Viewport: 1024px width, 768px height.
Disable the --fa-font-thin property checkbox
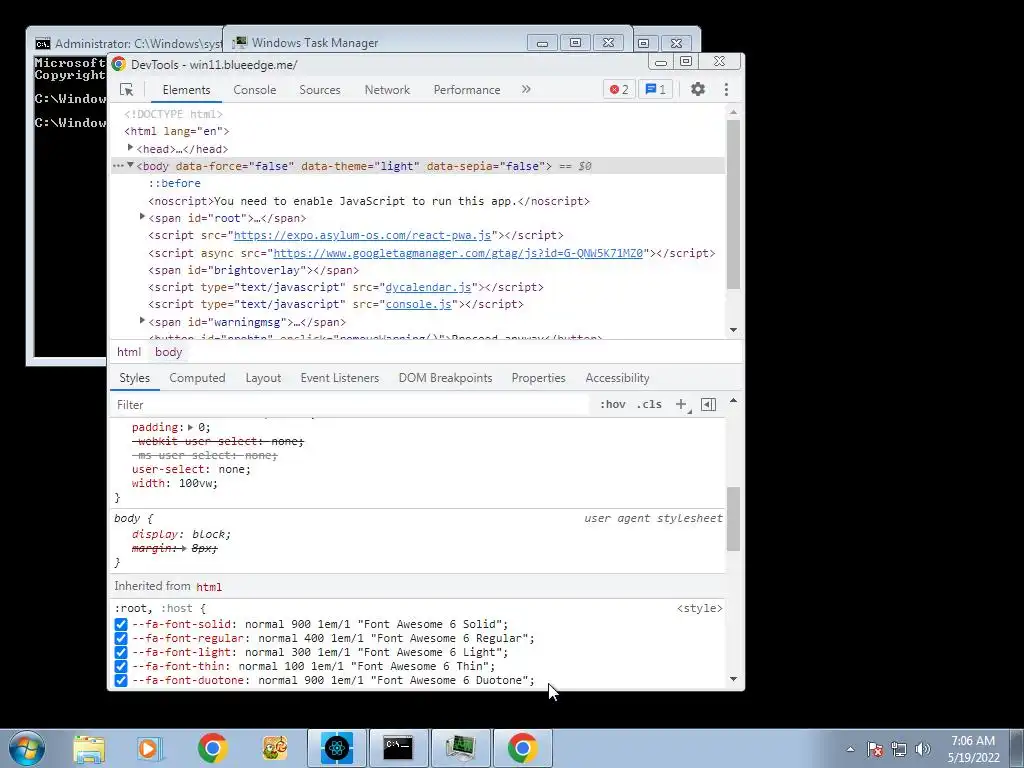[x=121, y=666]
